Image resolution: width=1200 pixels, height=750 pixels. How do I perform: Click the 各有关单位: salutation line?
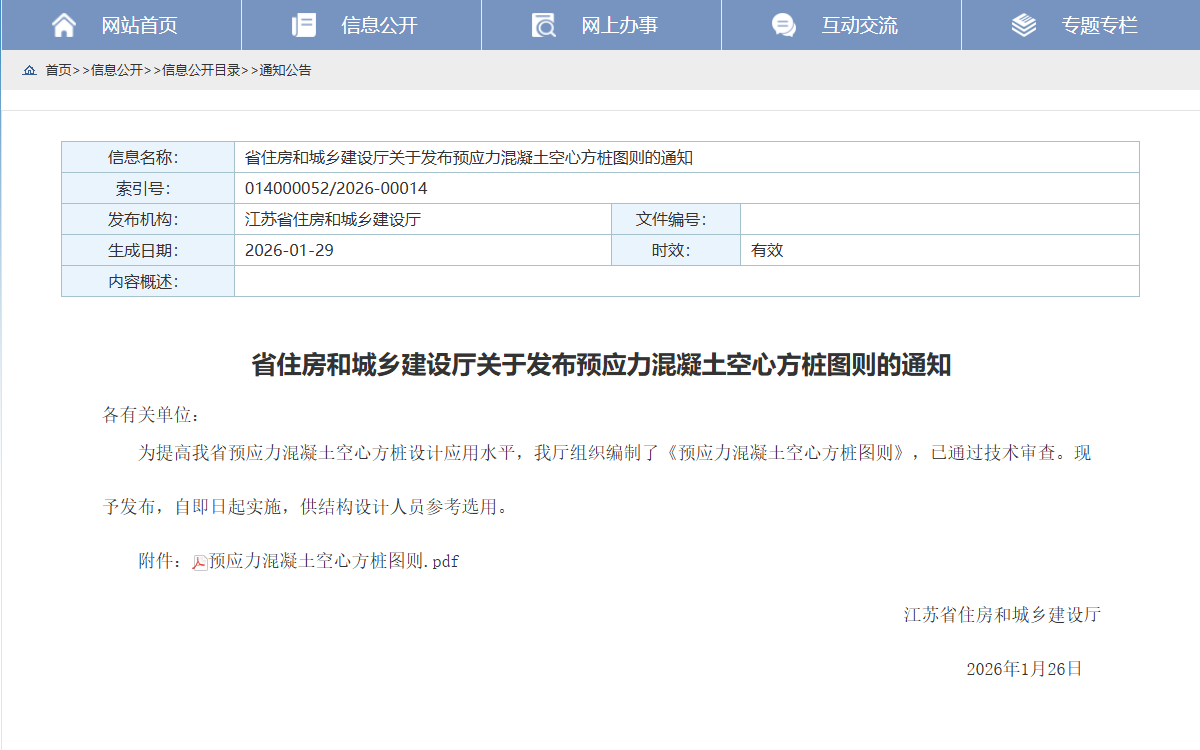[152, 415]
